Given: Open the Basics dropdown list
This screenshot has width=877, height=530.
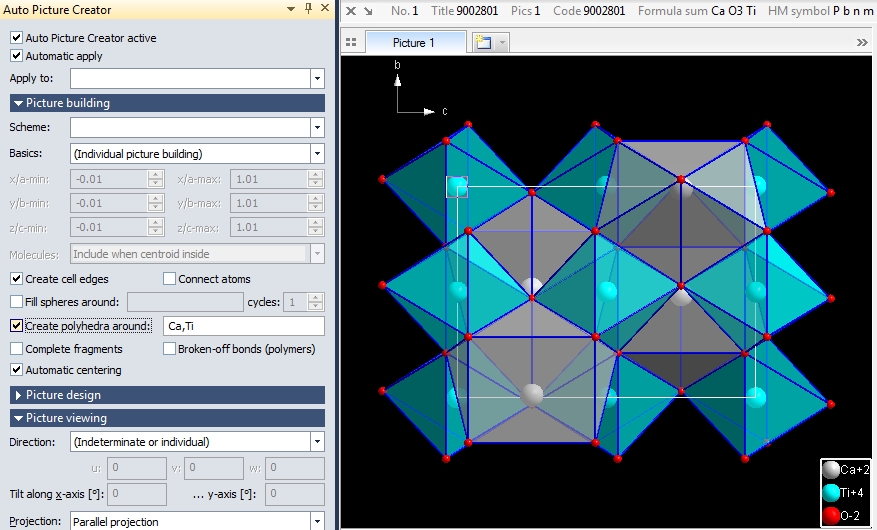Looking at the screenshot, I should coord(317,154).
